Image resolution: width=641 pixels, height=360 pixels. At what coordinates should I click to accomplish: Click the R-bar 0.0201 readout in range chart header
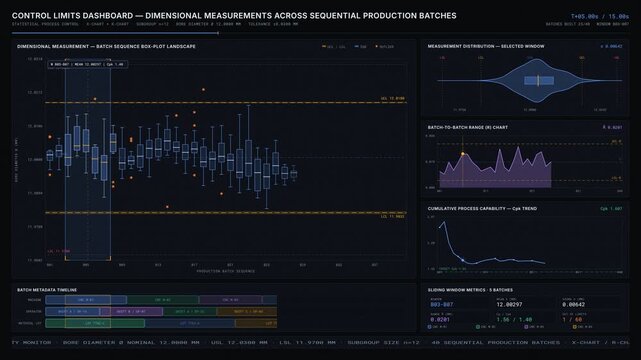(612, 127)
